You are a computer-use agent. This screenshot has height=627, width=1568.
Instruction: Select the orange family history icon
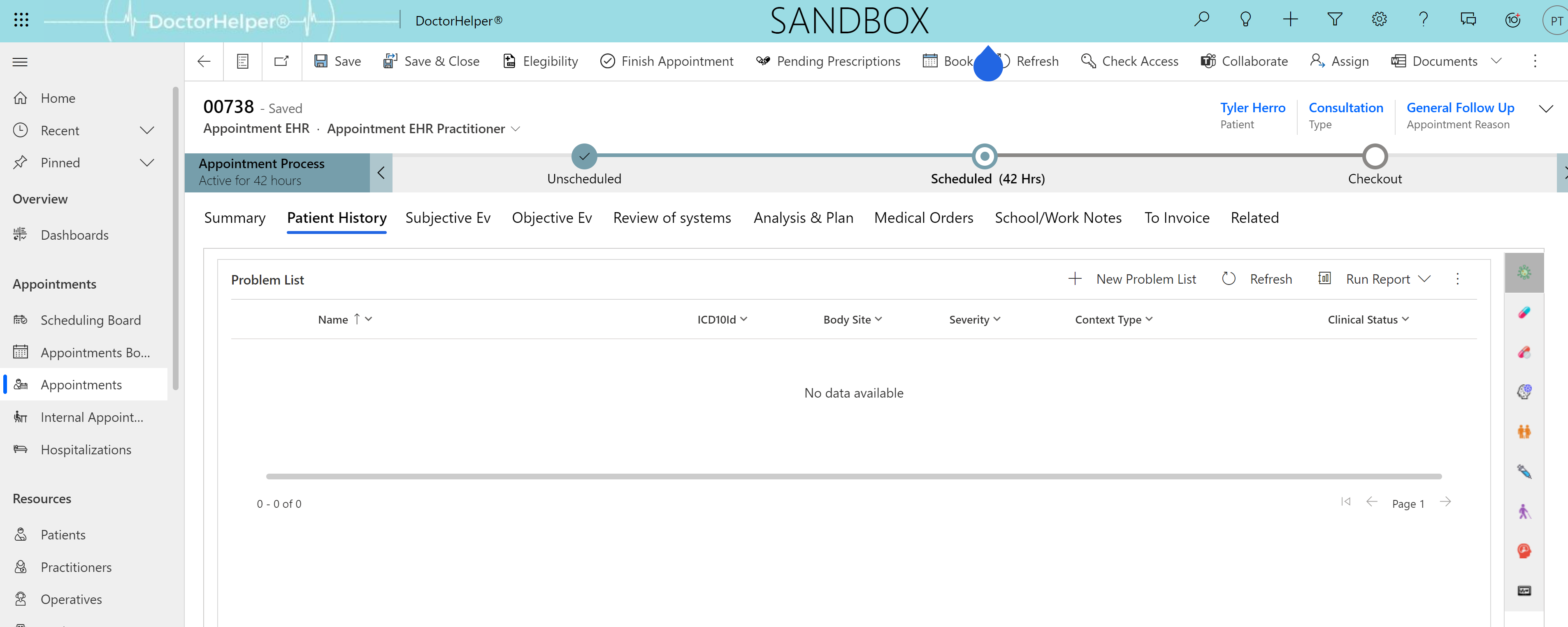pos(1524,432)
